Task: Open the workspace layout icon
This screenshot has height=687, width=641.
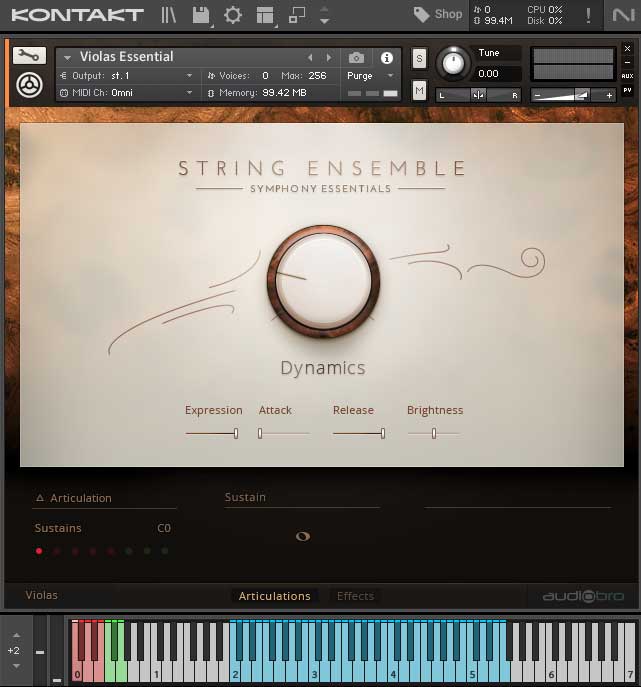Action: (x=265, y=15)
